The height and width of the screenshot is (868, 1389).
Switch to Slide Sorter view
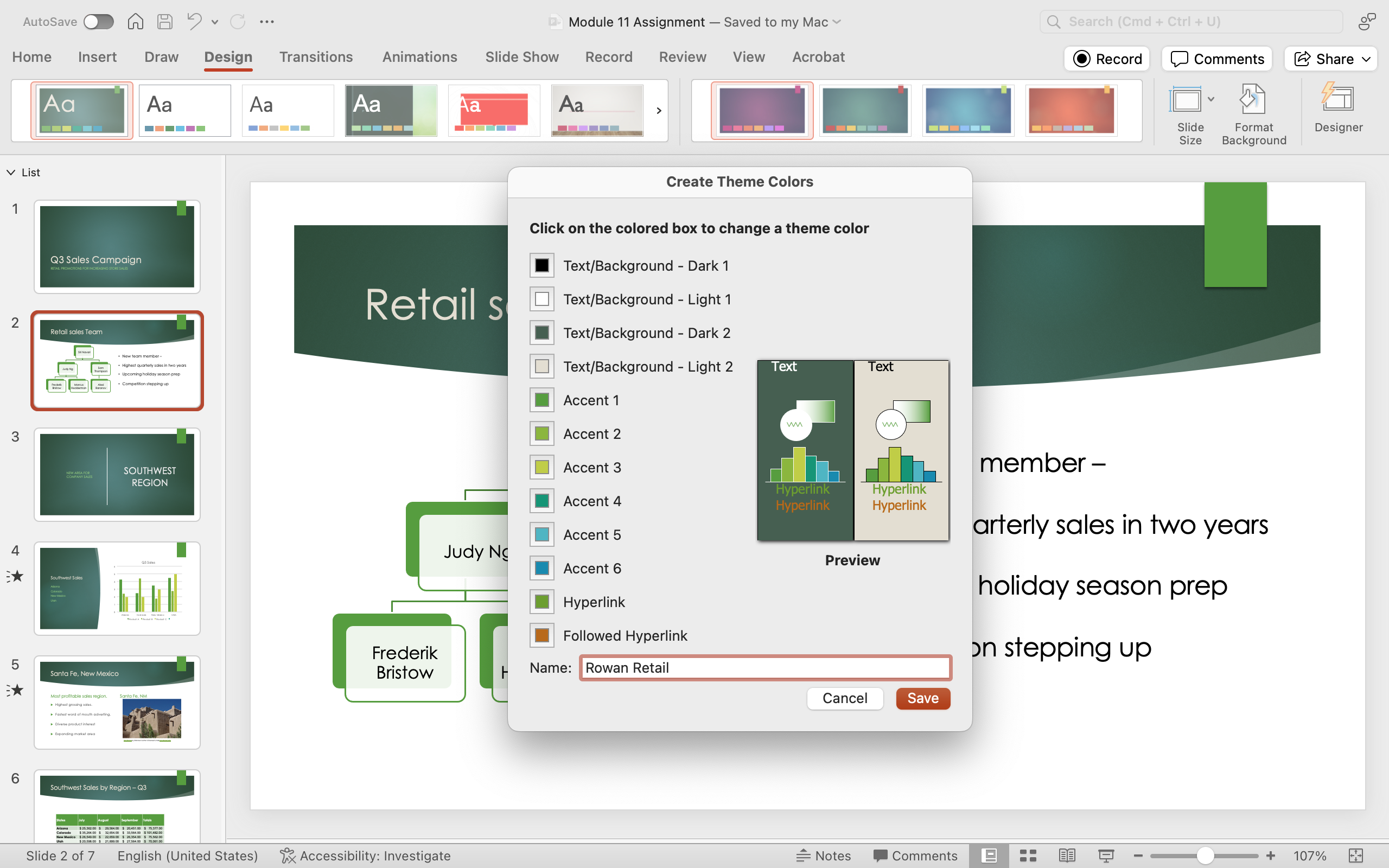pyautogui.click(x=1028, y=856)
